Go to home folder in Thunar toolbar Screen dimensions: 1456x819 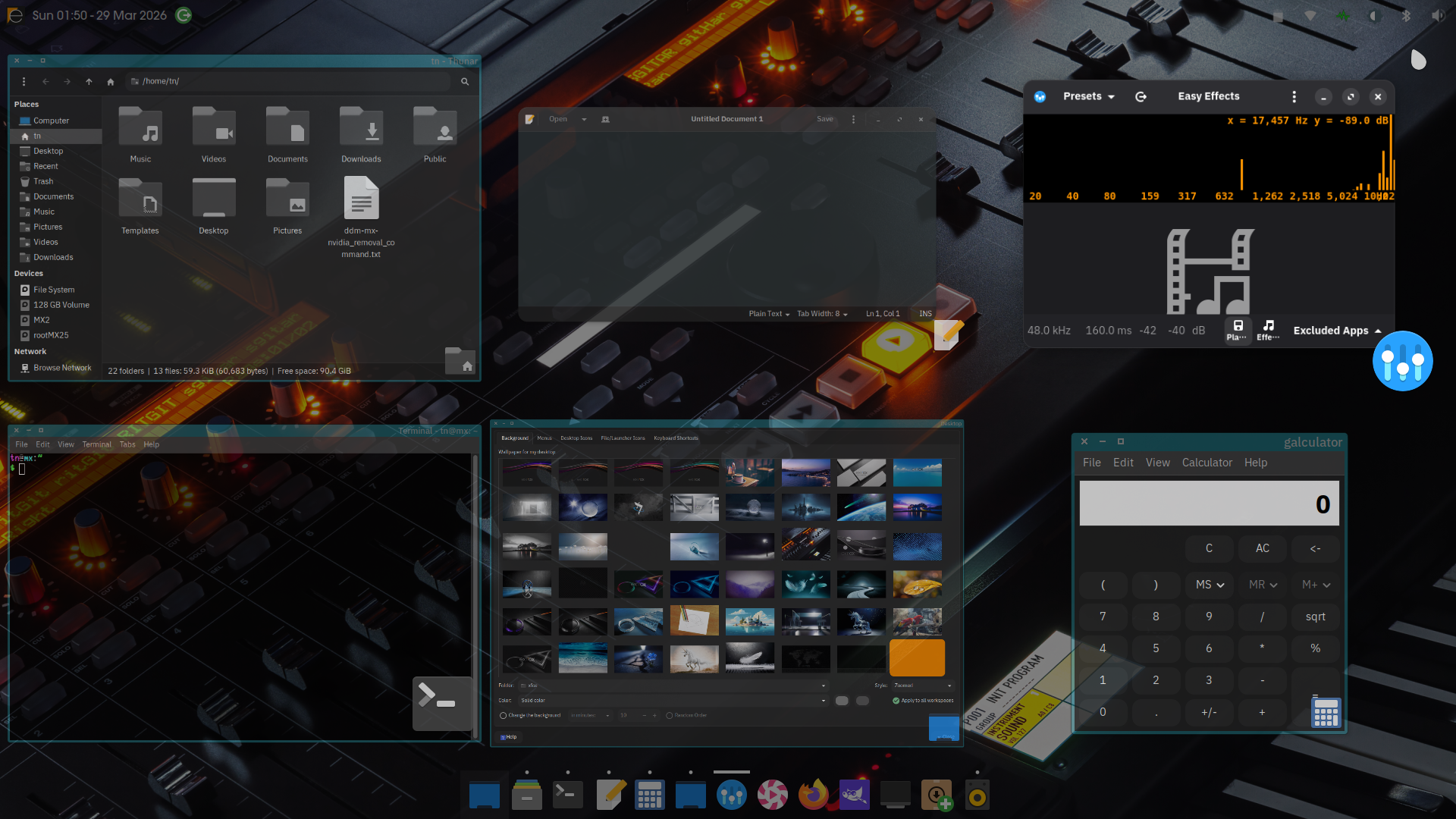(x=111, y=81)
